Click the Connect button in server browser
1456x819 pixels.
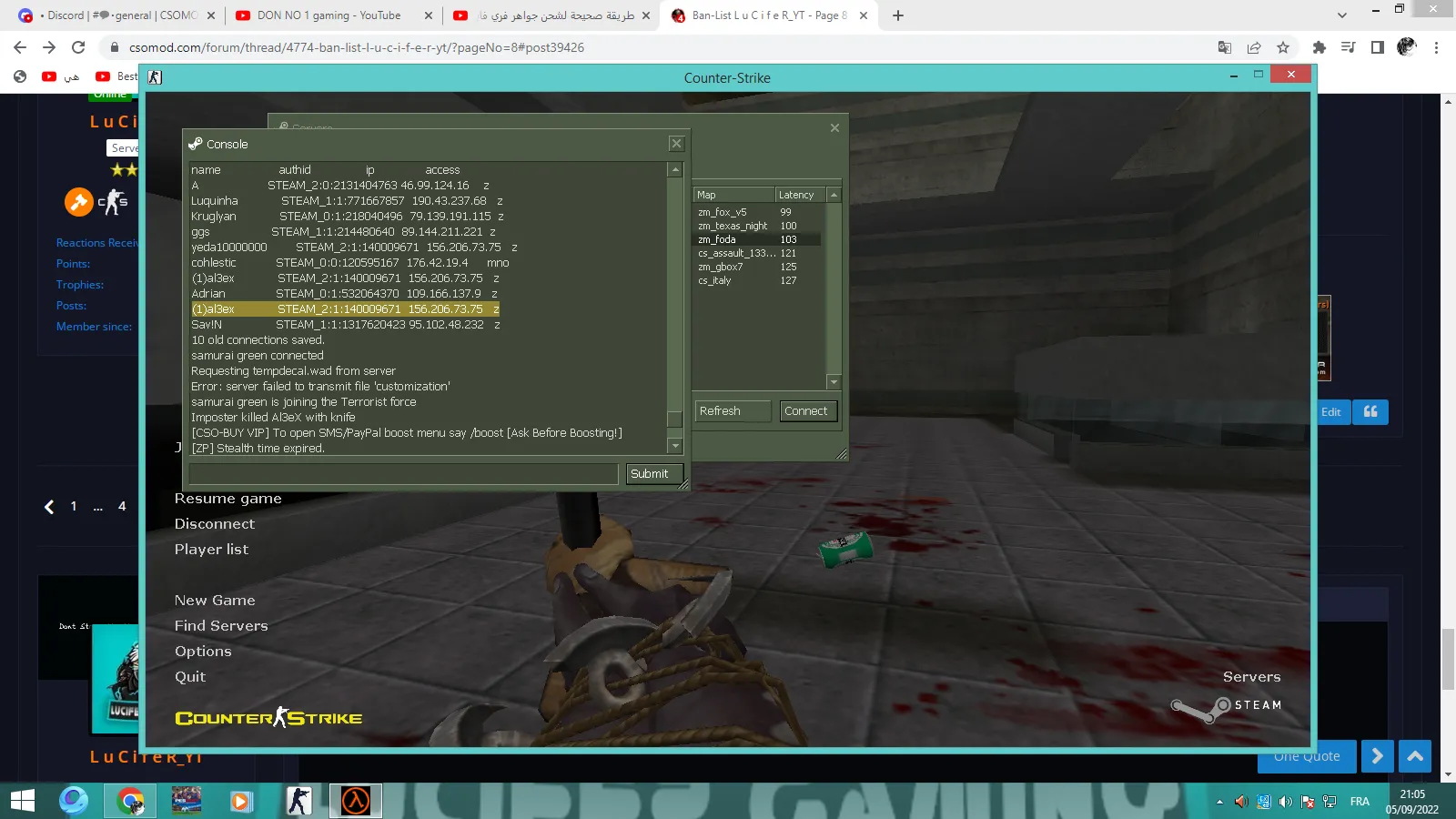807,411
